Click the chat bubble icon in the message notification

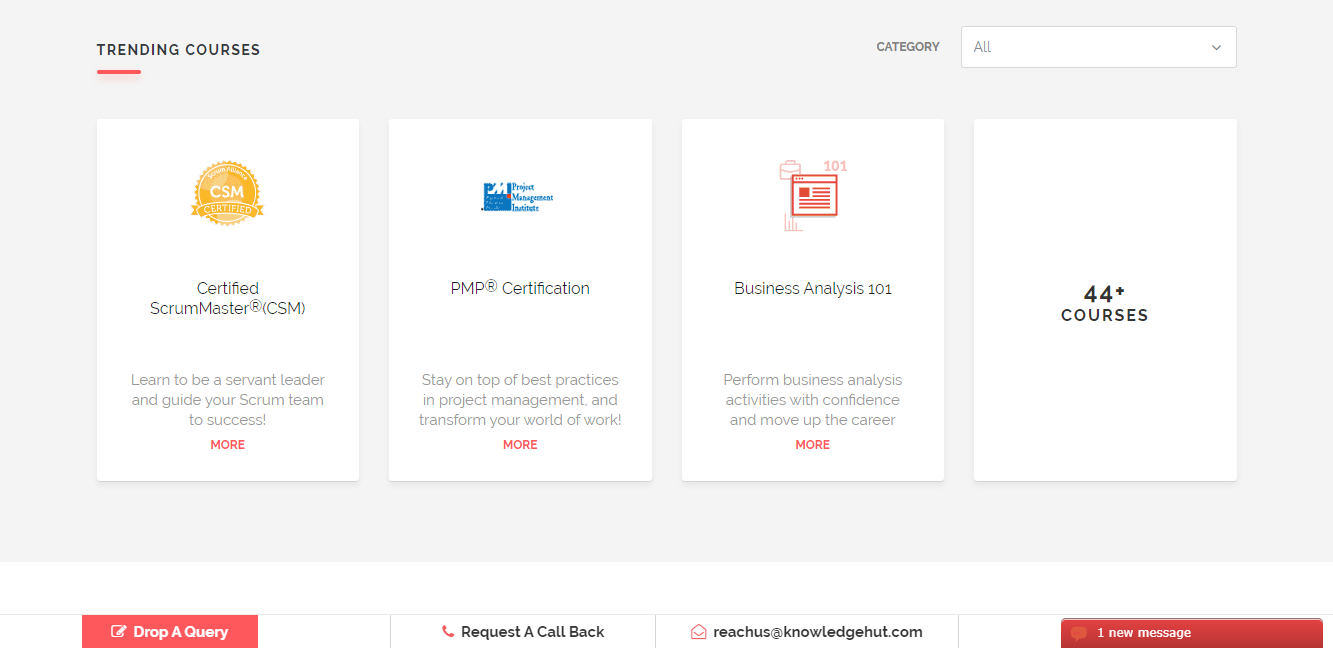(x=1080, y=633)
